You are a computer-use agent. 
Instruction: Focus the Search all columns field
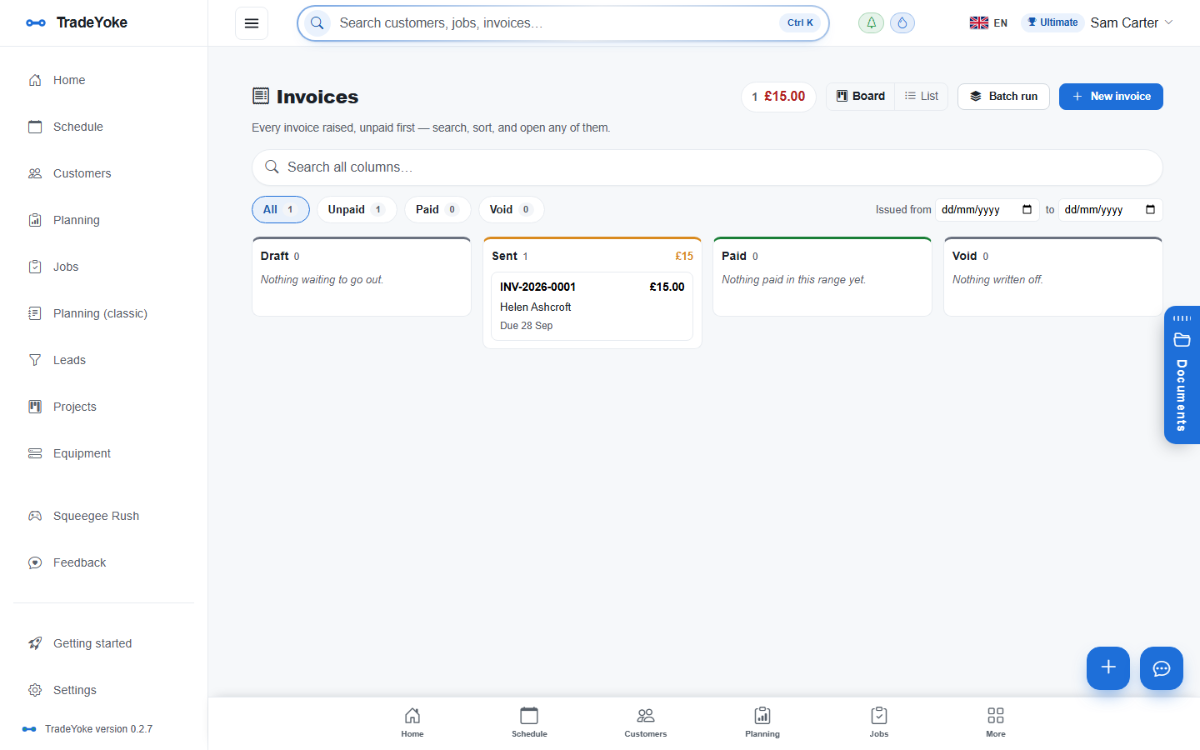pyautogui.click(x=707, y=167)
